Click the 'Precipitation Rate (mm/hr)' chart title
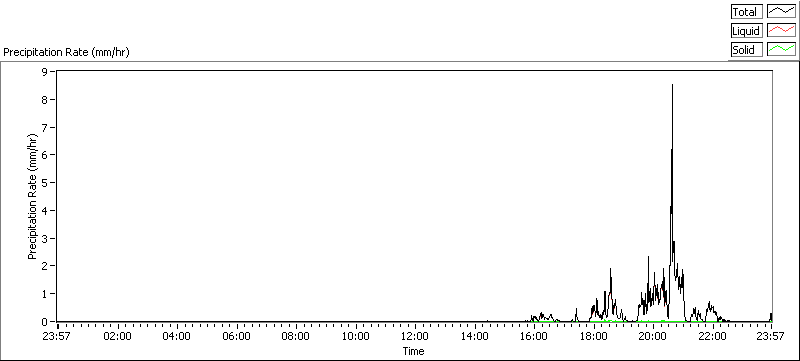This screenshot has height=361, width=800. pos(67,53)
